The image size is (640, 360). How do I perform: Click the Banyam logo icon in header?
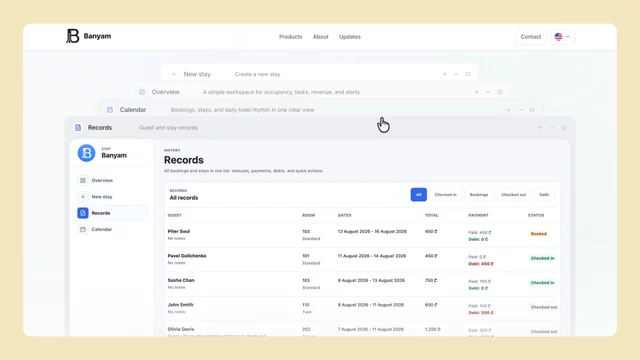coord(72,36)
